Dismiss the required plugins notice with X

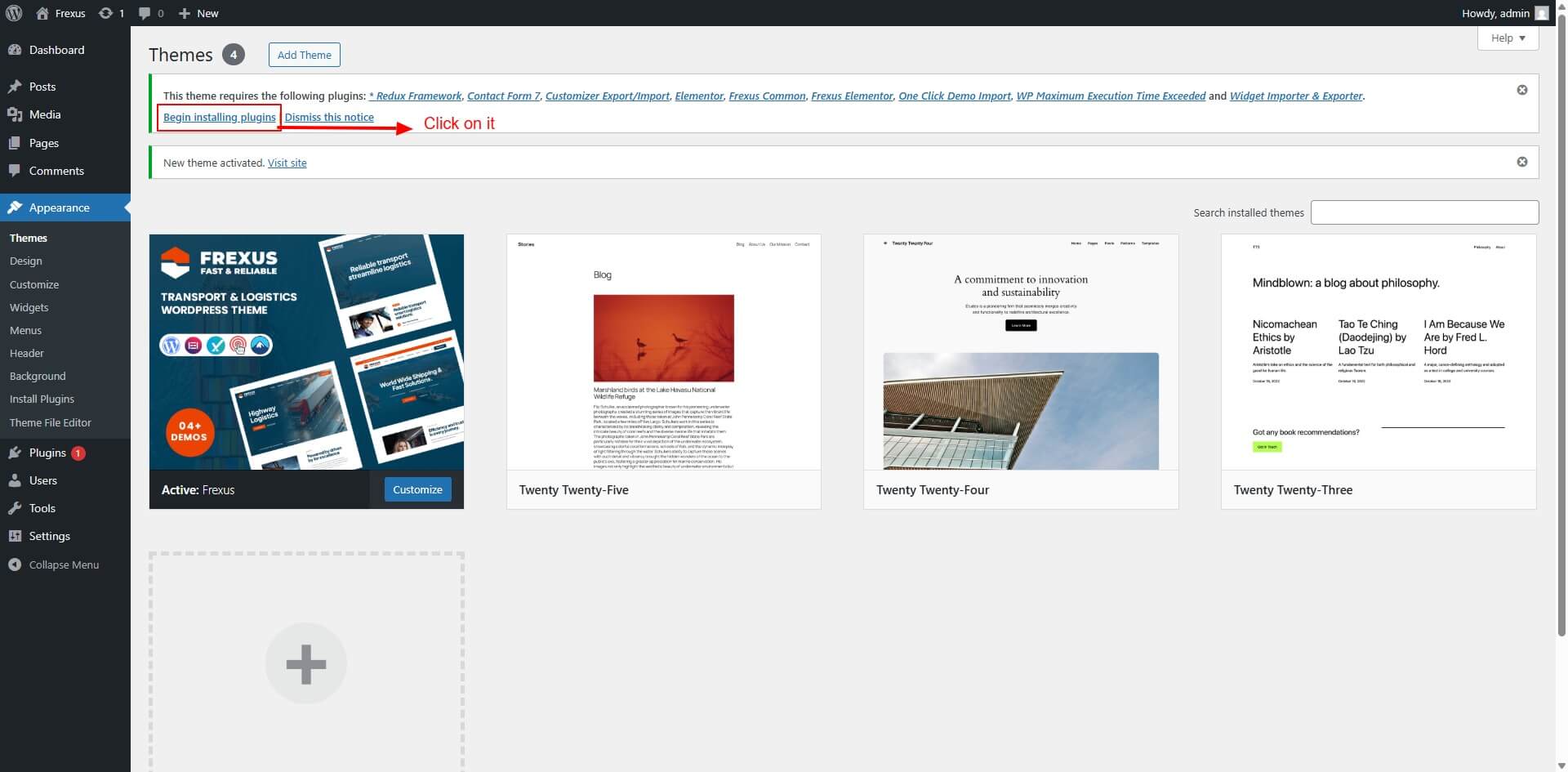[1521, 90]
